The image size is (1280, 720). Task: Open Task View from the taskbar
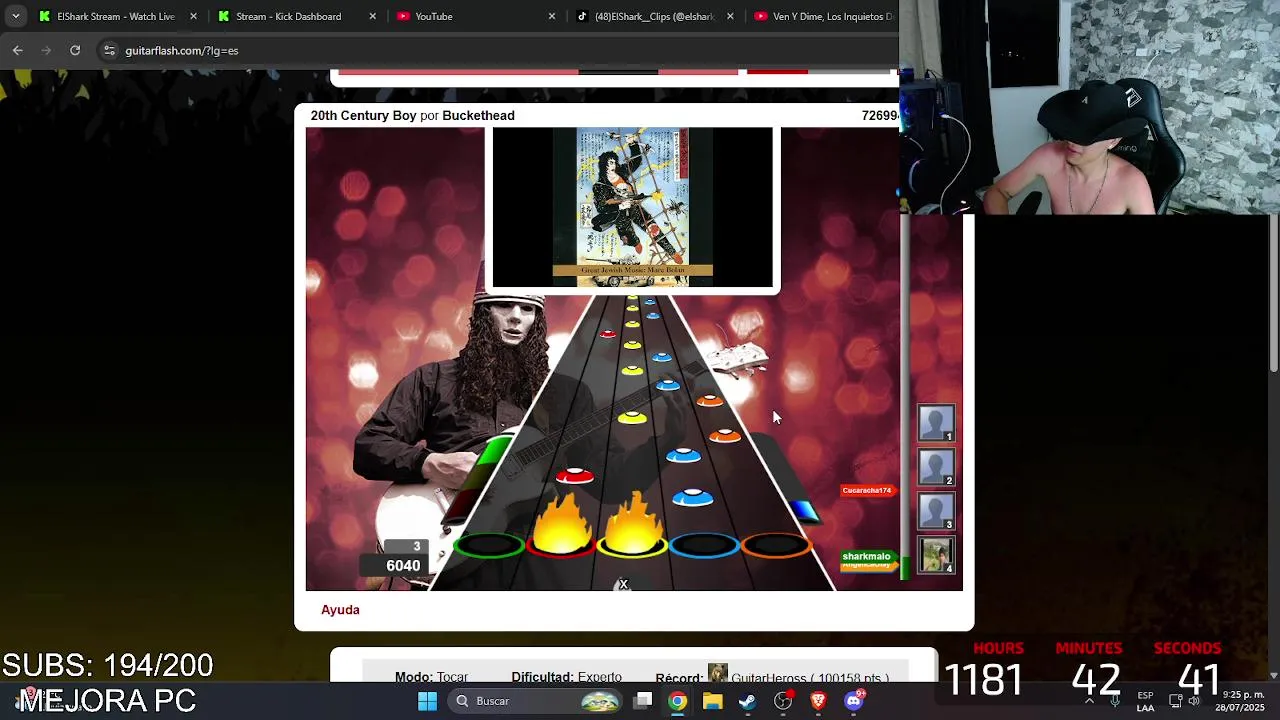[643, 701]
